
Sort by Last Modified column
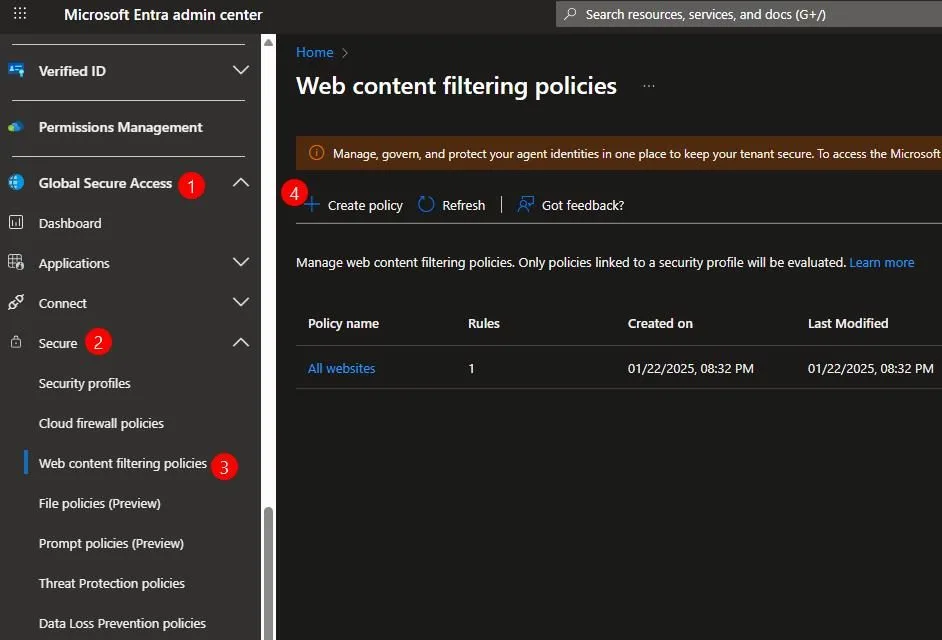tap(848, 323)
